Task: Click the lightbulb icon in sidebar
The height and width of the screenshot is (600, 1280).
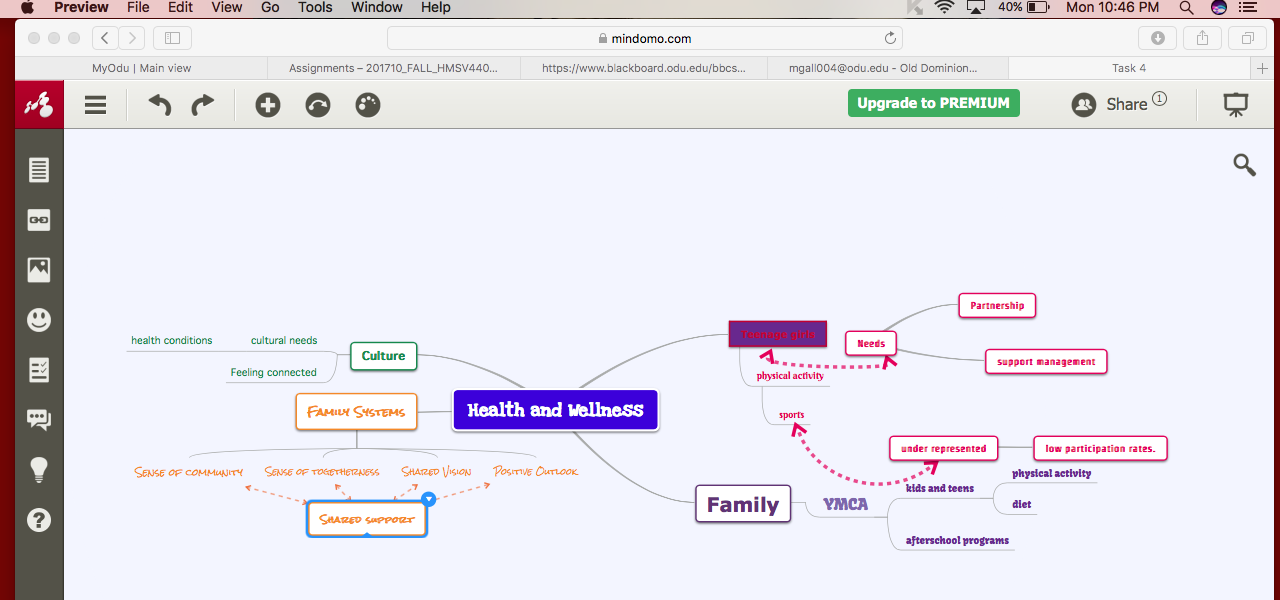Action: coord(39,470)
